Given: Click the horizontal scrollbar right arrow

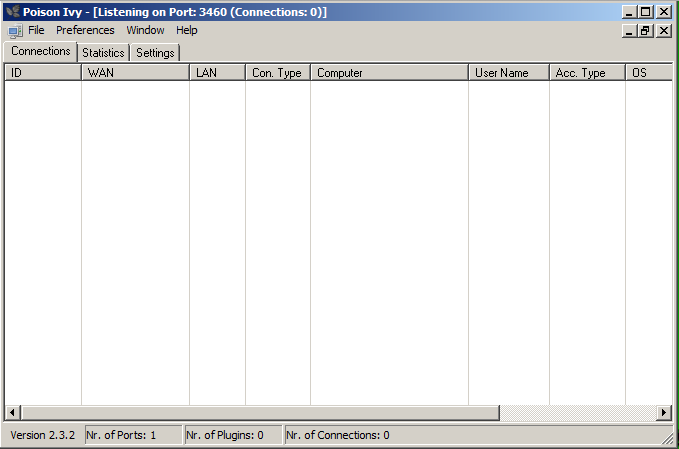Looking at the screenshot, I should click(664, 413).
